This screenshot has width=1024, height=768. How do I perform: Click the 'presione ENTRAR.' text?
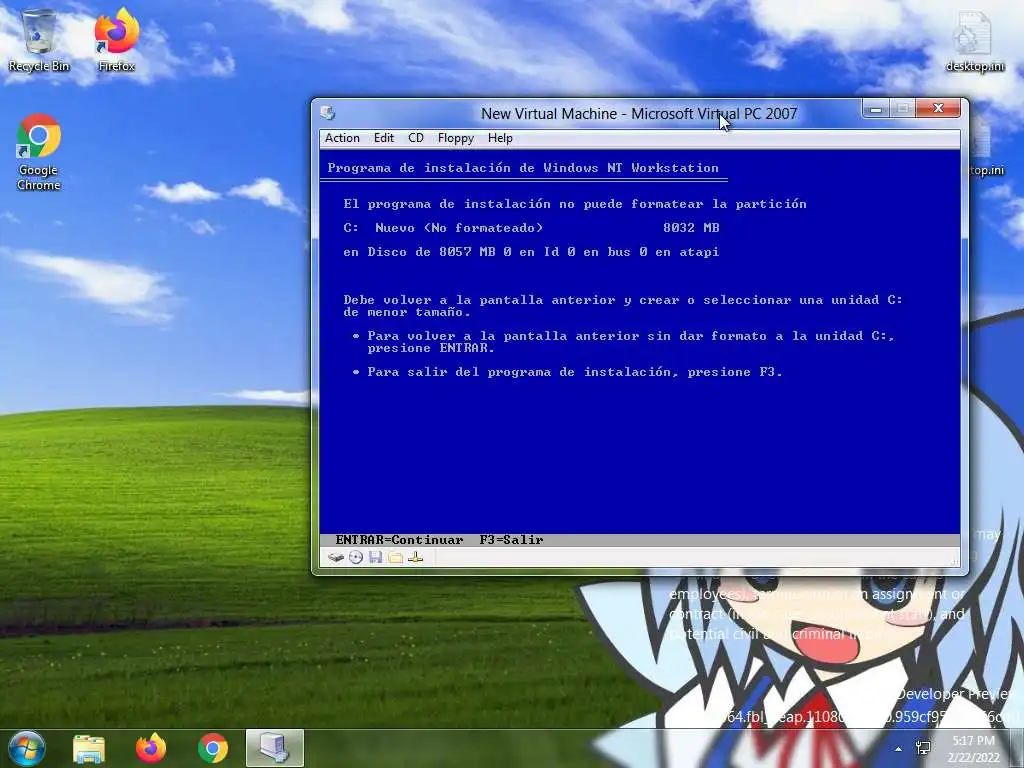pos(431,348)
